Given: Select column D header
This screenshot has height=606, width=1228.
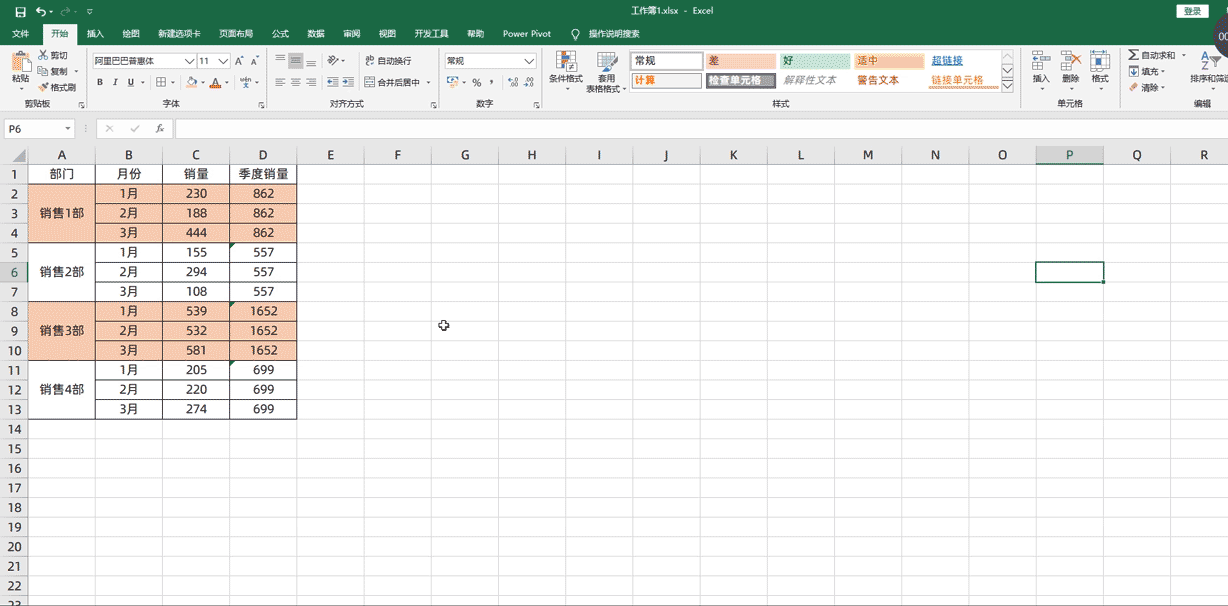Looking at the screenshot, I should tap(263, 155).
